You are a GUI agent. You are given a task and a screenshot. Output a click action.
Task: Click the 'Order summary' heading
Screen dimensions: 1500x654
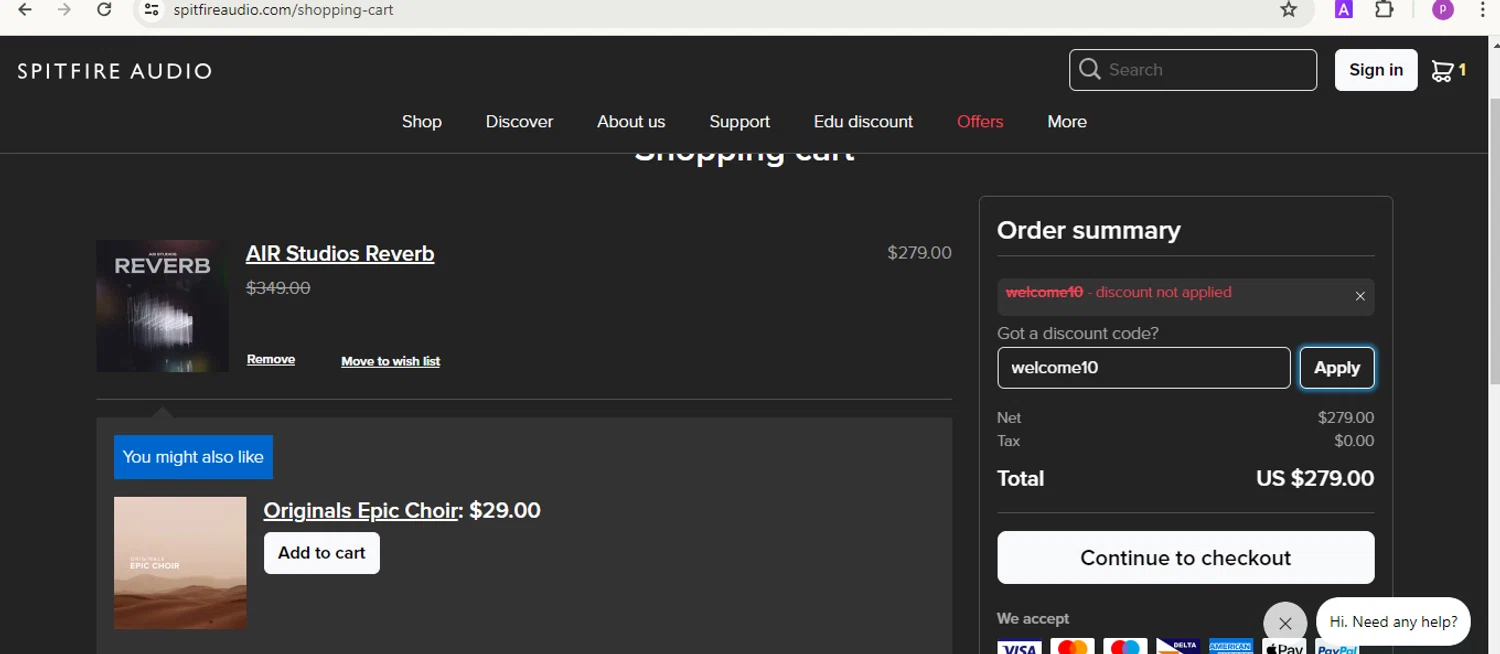(x=1089, y=230)
